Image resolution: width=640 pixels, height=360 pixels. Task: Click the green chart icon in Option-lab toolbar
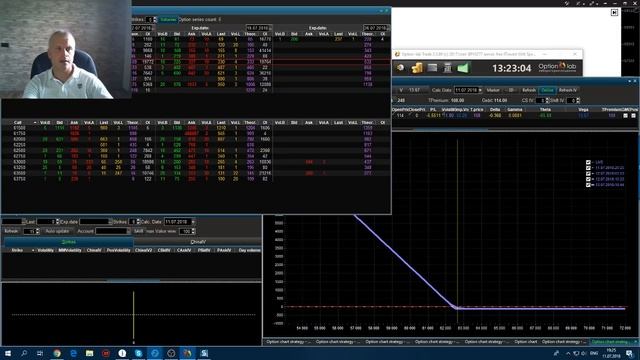463,68
